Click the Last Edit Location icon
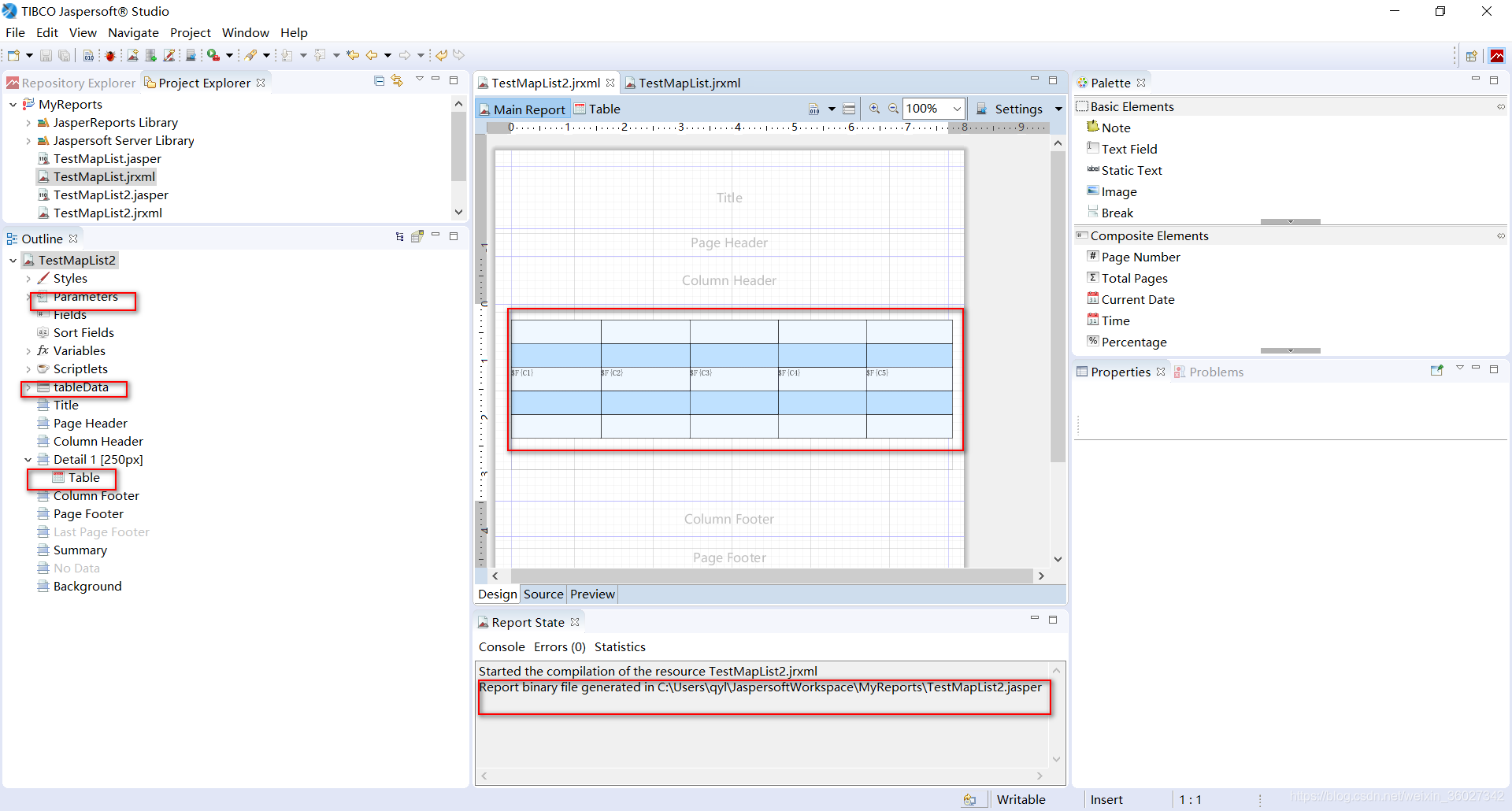This screenshot has width=1512, height=811. 353,55
